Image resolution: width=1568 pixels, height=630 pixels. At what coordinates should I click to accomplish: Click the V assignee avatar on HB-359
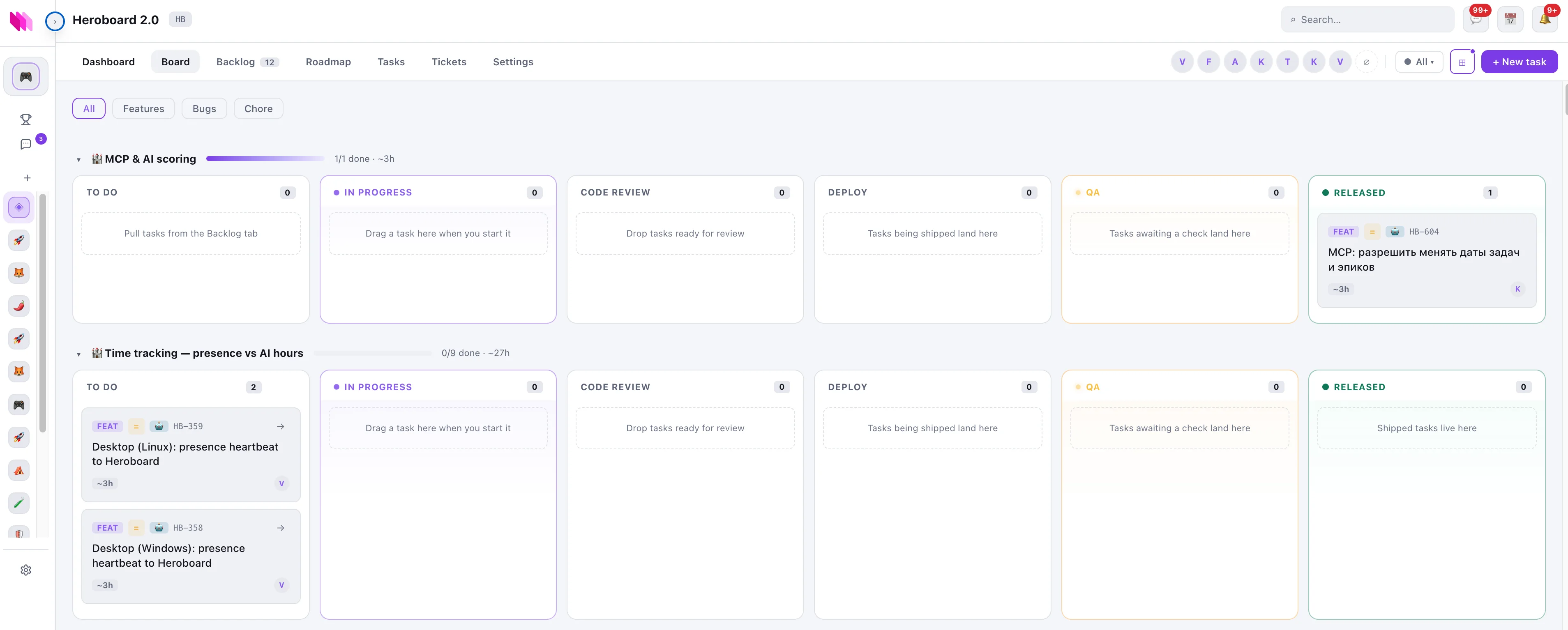281,483
